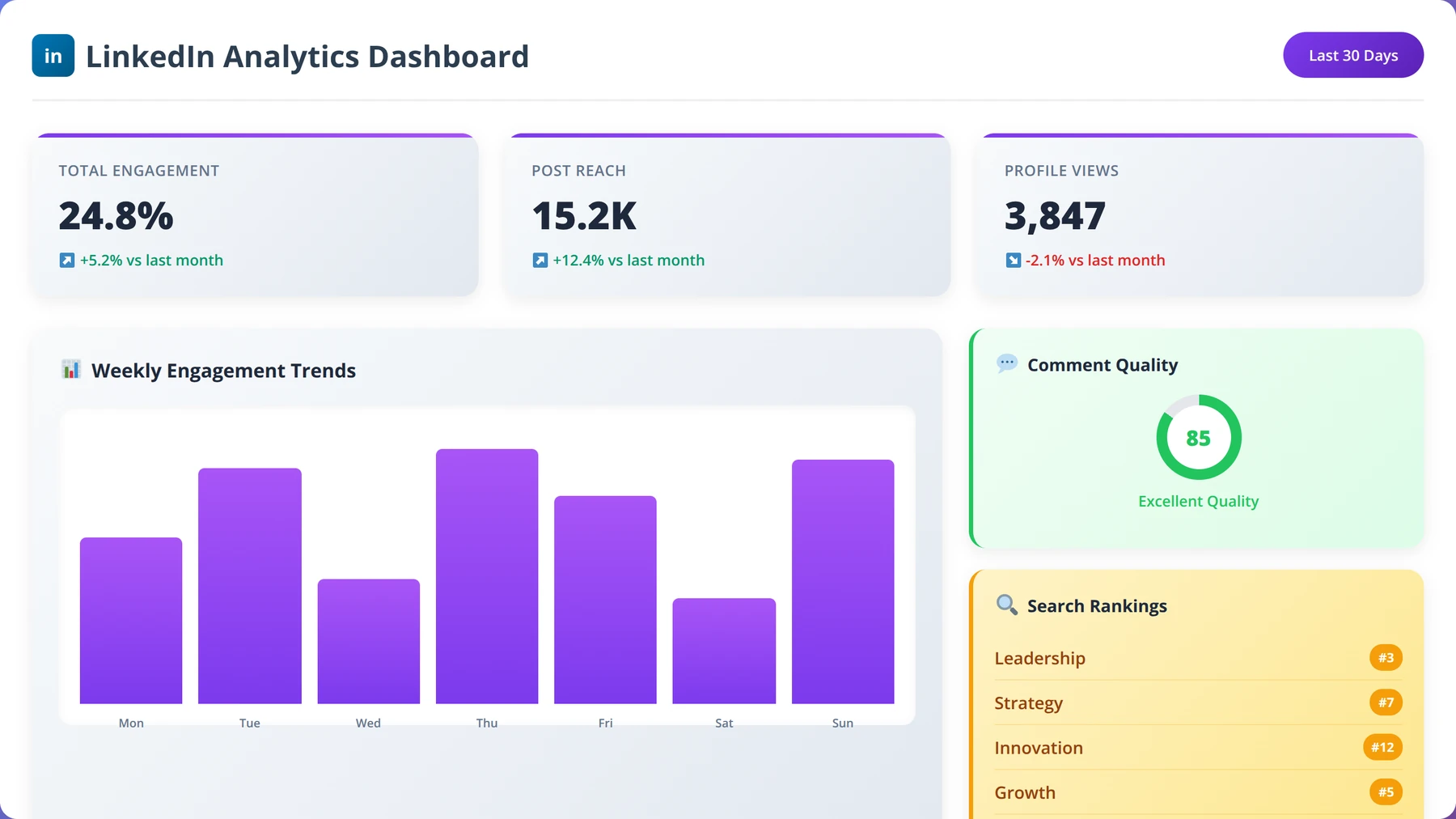Select the Sunday bar in the chart
This screenshot has height=819, width=1456.
[x=843, y=582]
